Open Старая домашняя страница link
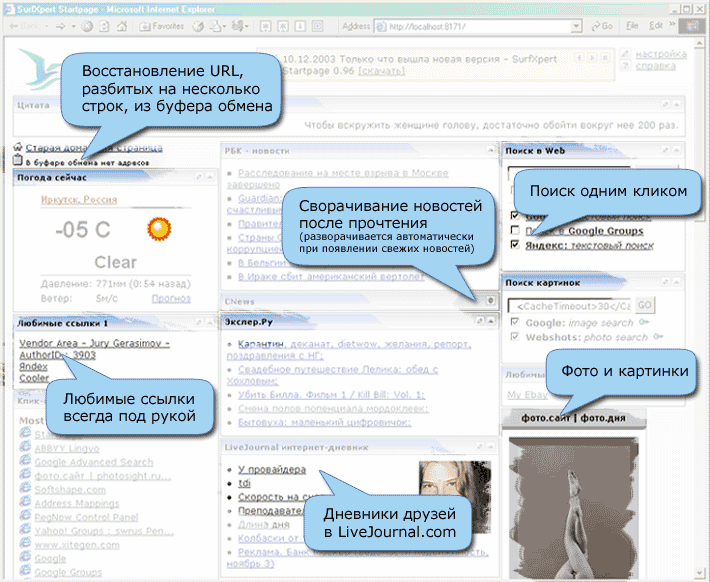This screenshot has width=710, height=582. [x=94, y=148]
